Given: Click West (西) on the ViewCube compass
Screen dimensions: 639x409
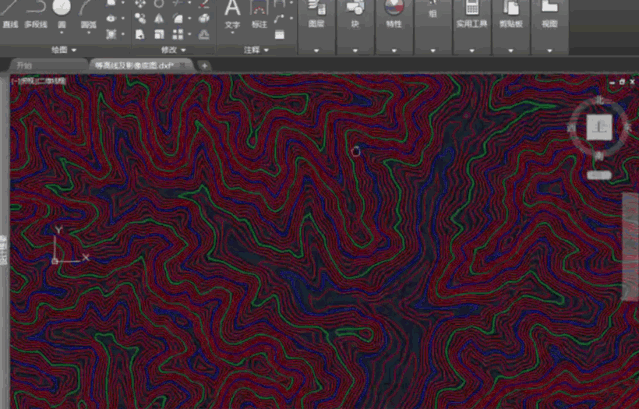Looking at the screenshot, I should tap(571, 128).
